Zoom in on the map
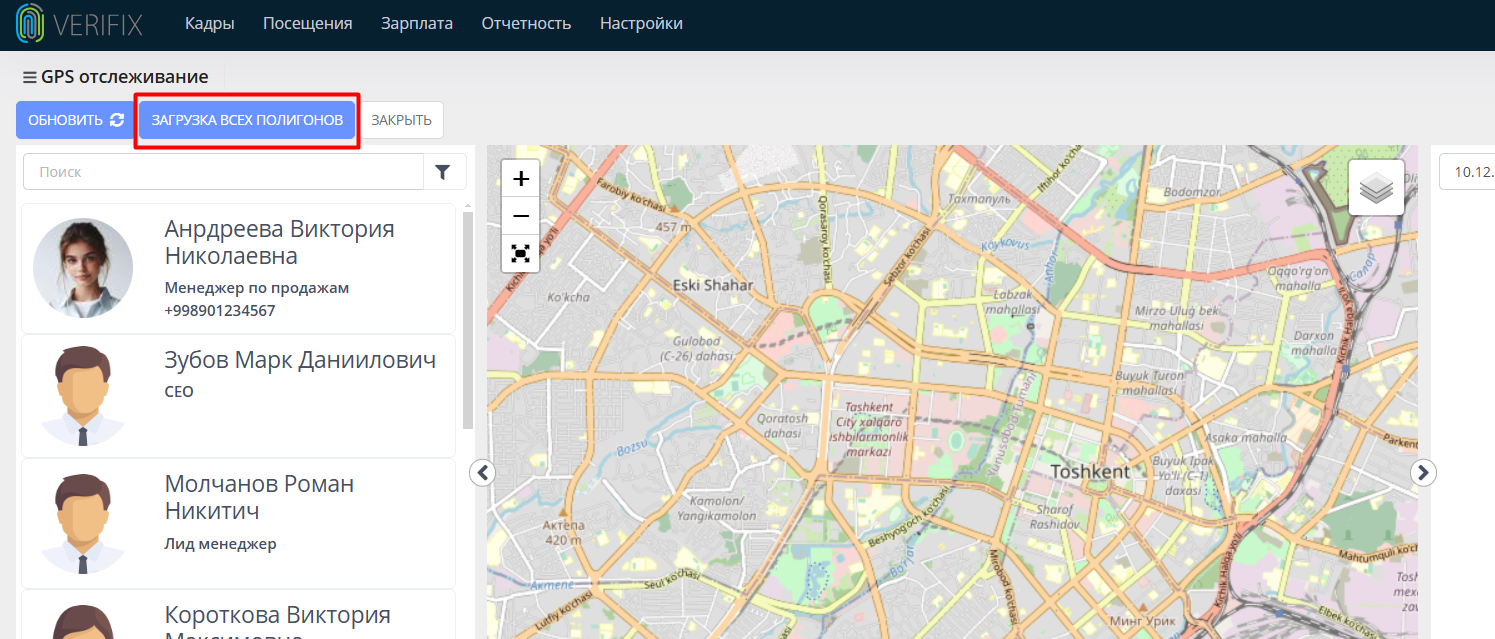1495x639 pixels. [520, 179]
